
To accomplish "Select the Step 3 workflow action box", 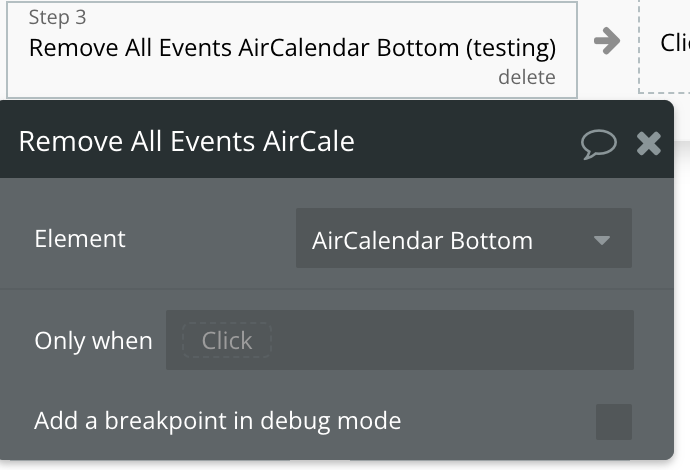I will click(x=292, y=50).
